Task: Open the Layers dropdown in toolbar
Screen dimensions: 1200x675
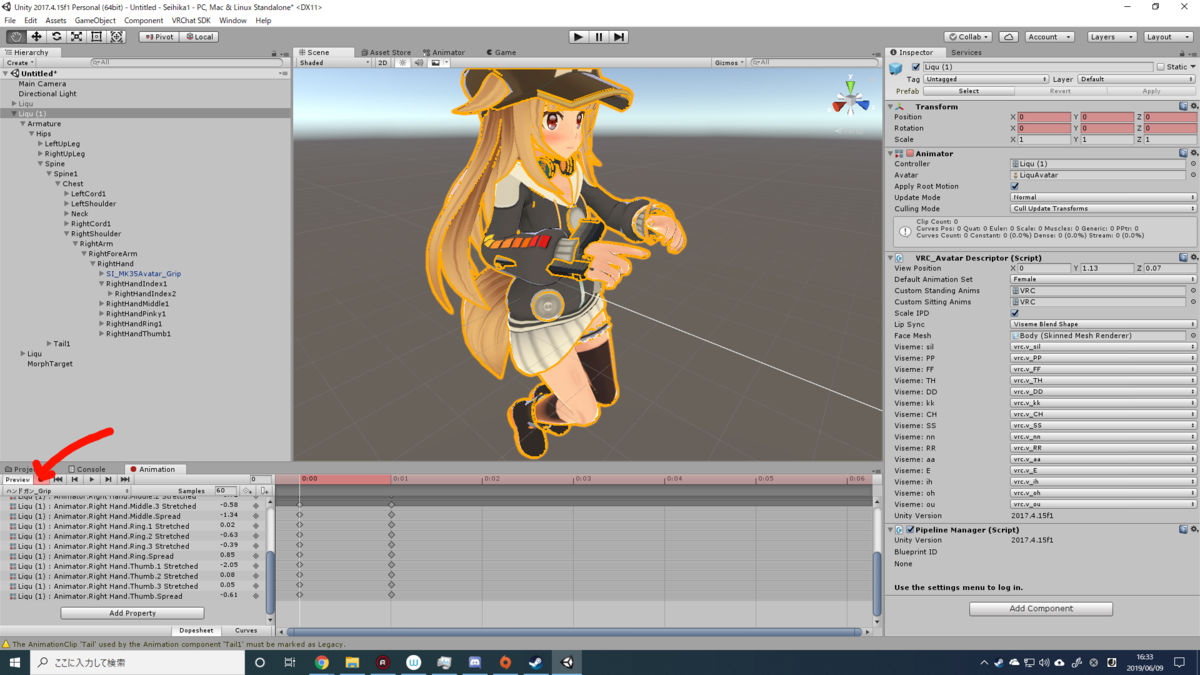Action: pyautogui.click(x=1111, y=37)
